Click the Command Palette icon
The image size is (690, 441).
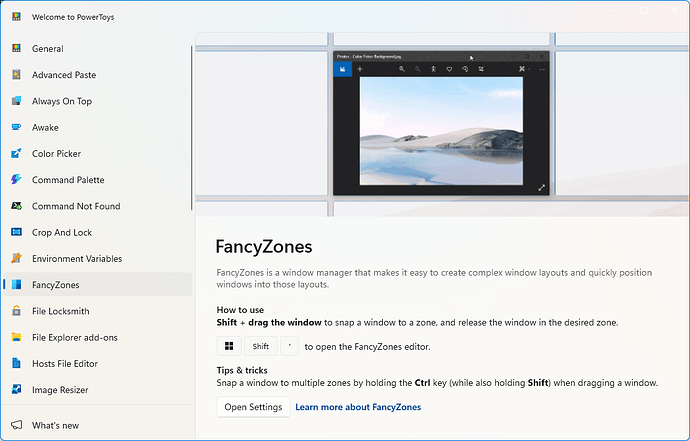click(x=16, y=180)
